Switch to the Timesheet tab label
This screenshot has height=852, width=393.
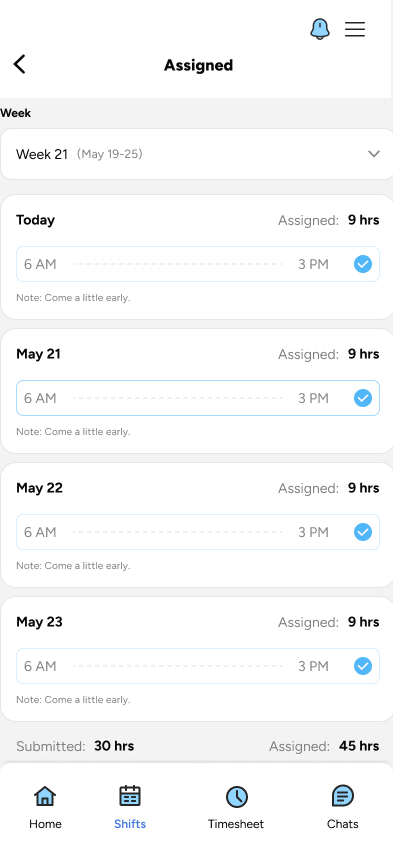coord(236,824)
